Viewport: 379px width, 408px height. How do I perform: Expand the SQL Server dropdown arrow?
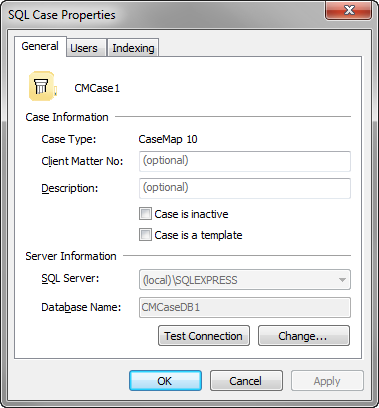pyautogui.click(x=342, y=280)
